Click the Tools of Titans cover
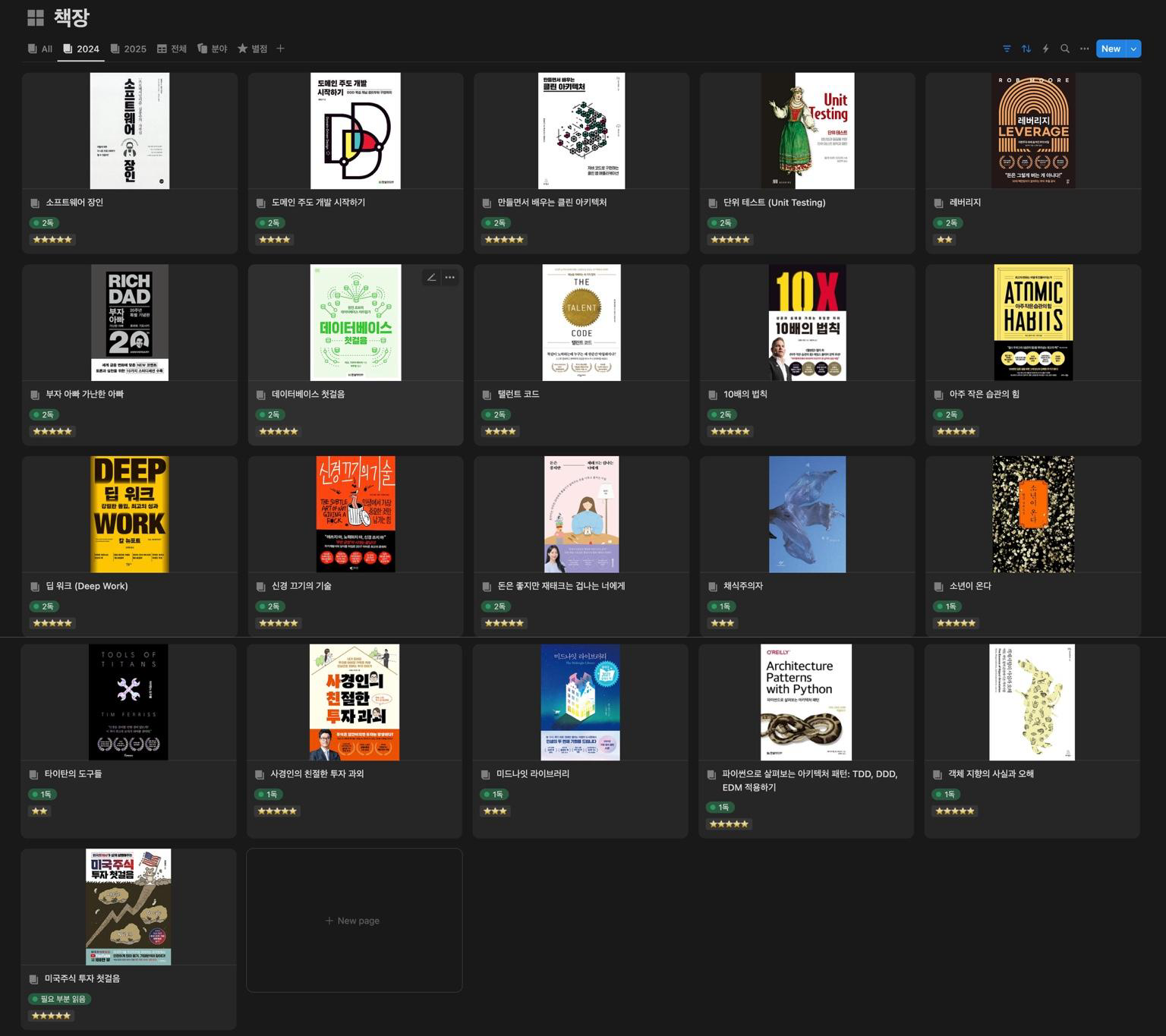The height and width of the screenshot is (1036, 1166). (128, 702)
